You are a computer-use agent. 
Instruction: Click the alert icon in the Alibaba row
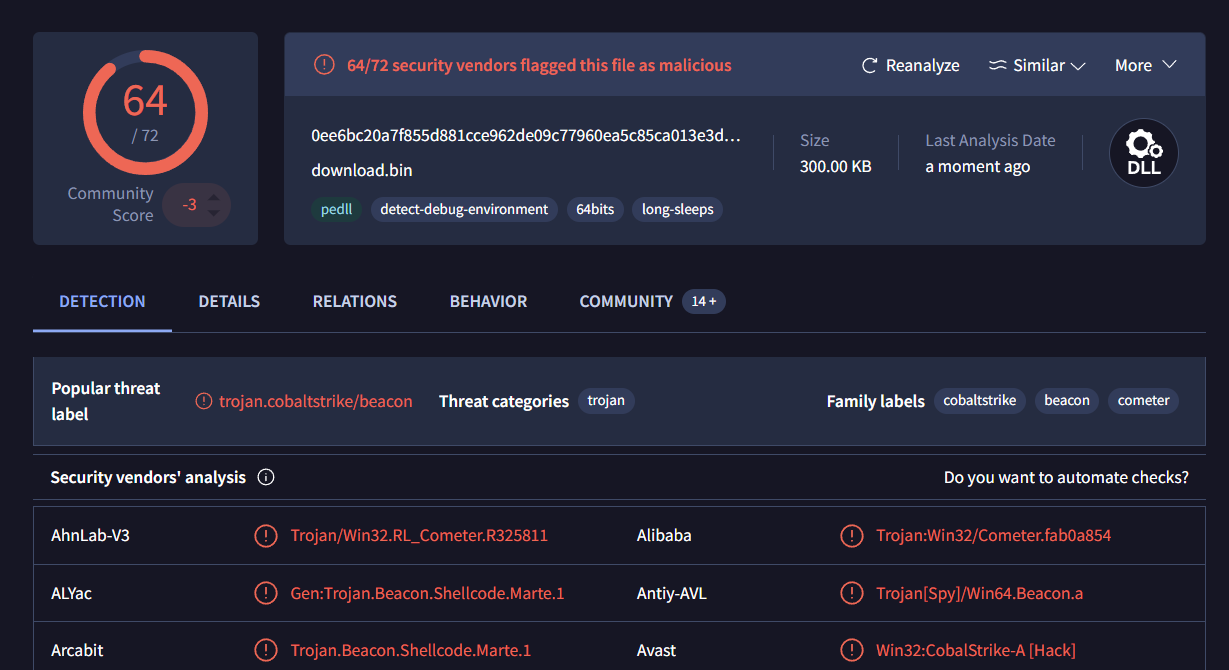click(851, 535)
